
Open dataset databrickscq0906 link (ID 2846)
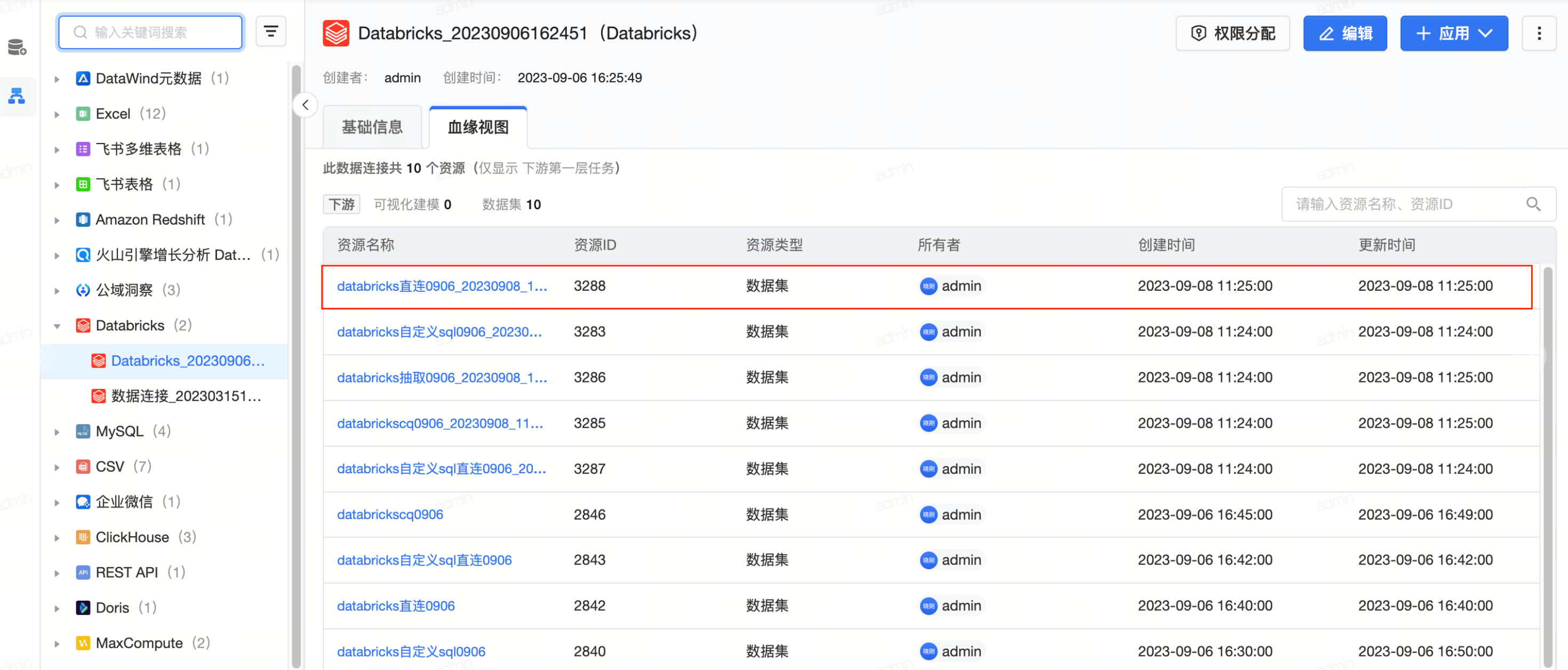pos(389,515)
